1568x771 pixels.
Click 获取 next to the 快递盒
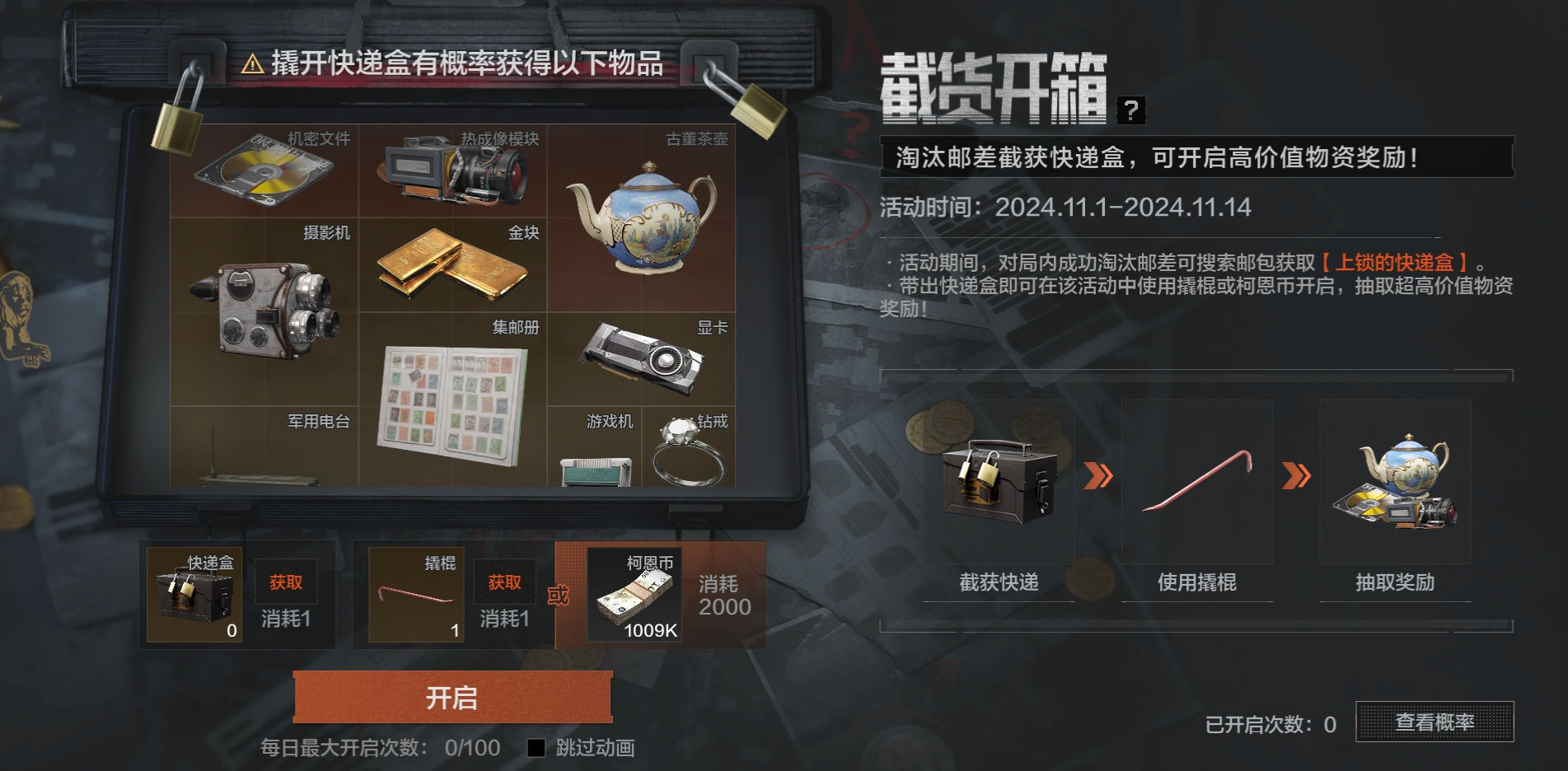pos(286,582)
